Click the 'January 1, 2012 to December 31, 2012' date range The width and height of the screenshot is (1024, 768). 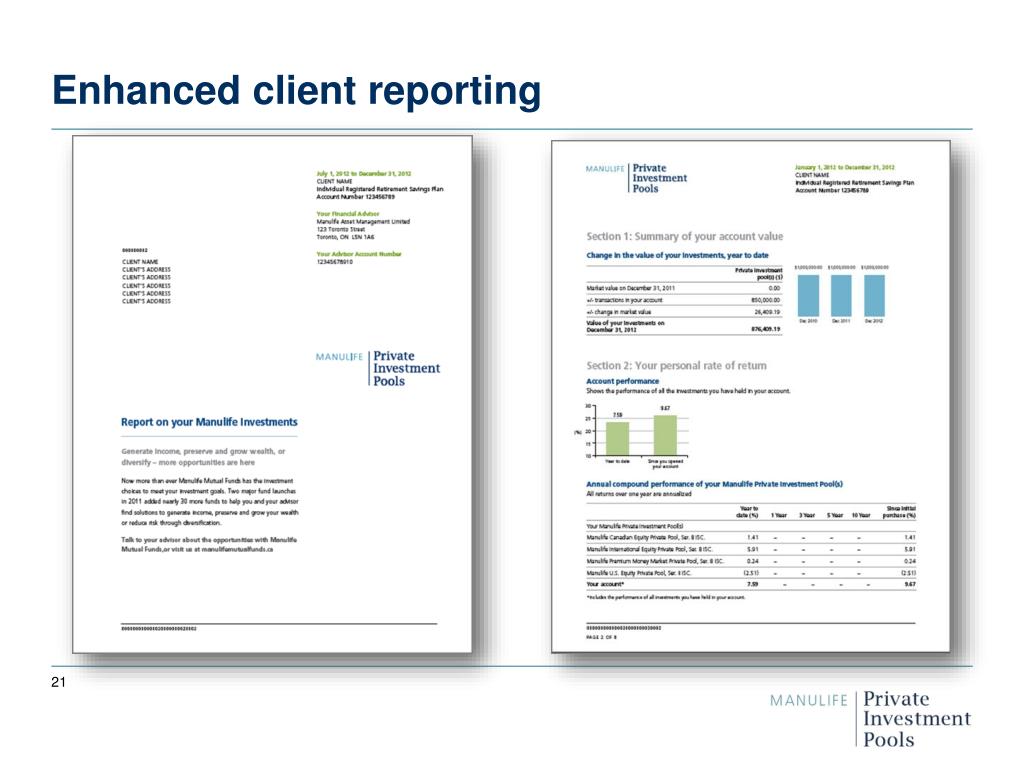(x=844, y=167)
